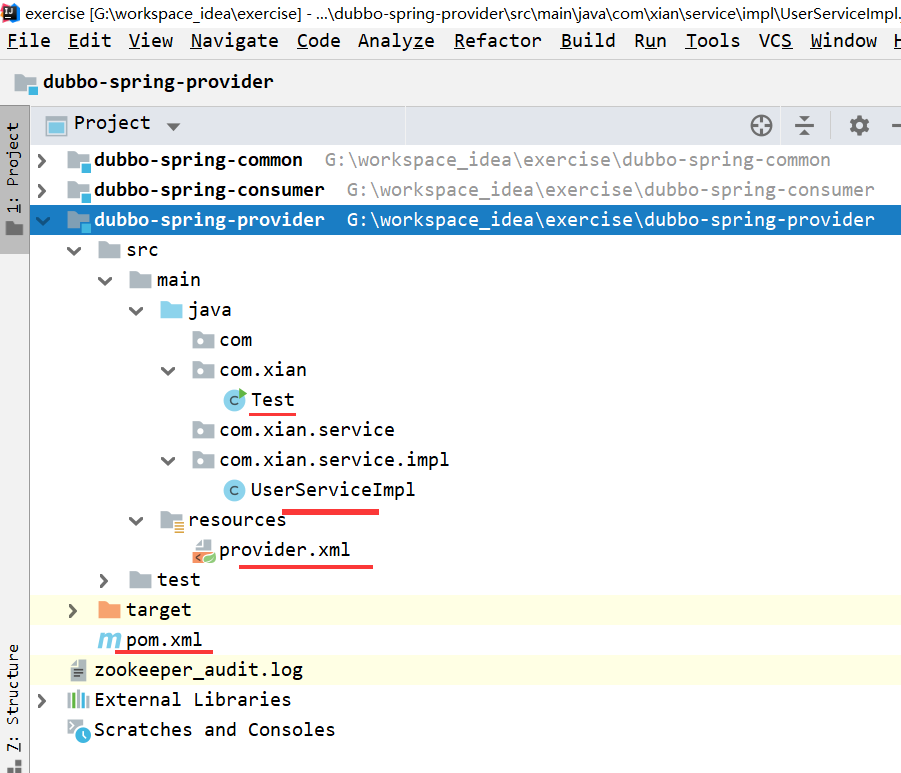Collapse the dubbo-spring-provider module
Viewport: 901px width, 773px height.
point(44,220)
